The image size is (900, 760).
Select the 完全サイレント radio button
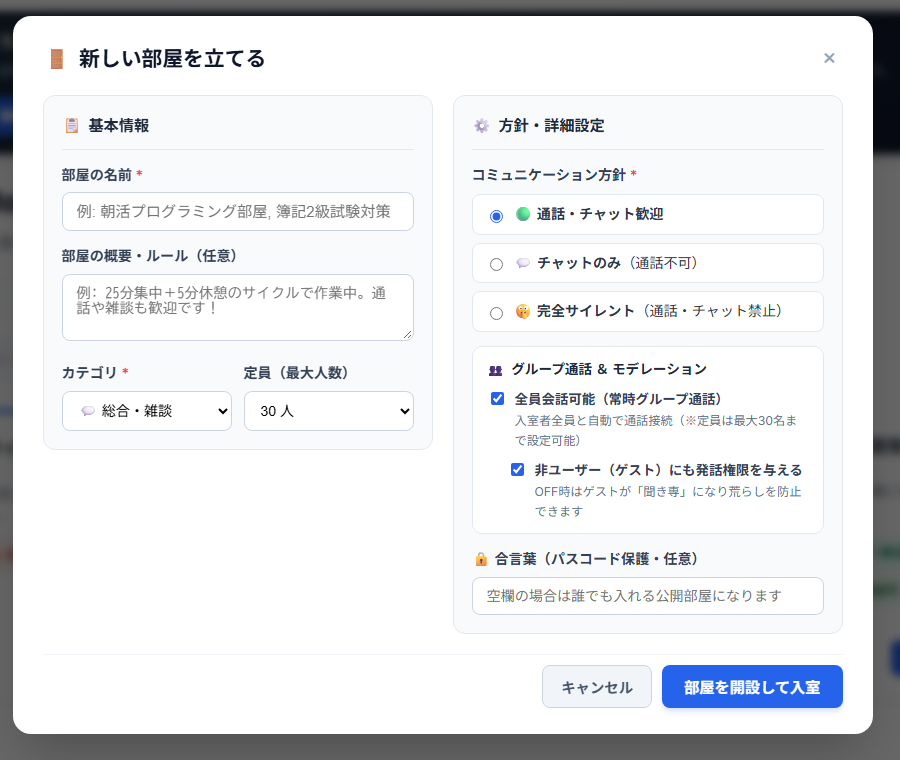click(496, 313)
